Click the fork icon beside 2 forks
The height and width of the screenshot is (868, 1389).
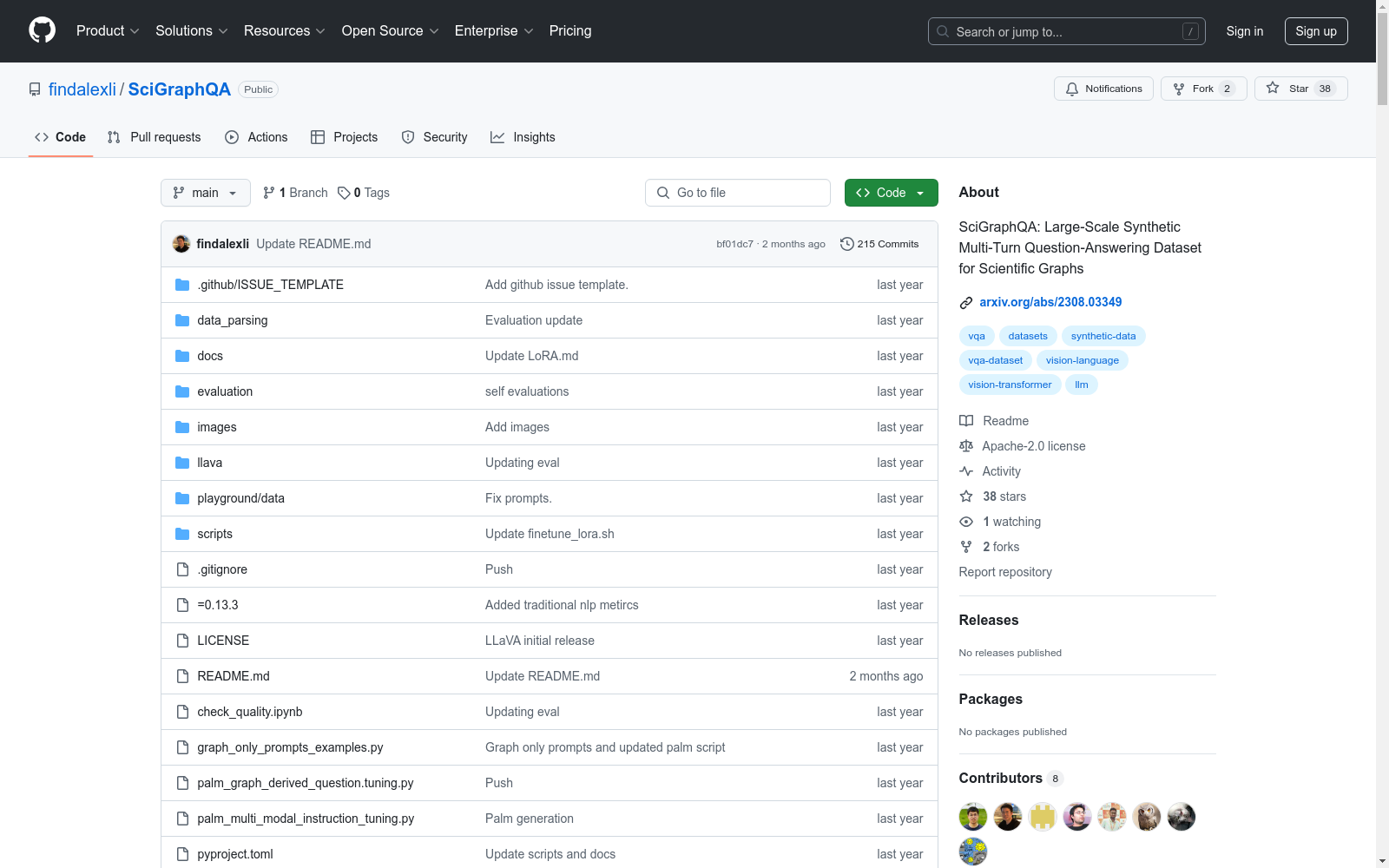966,547
